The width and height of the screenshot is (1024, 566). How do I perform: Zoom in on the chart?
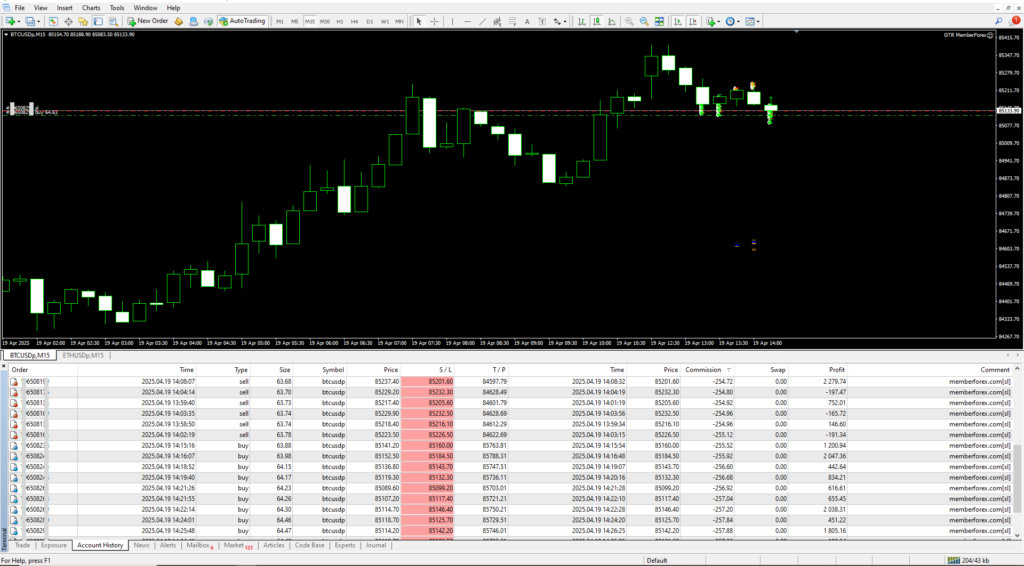click(627, 20)
